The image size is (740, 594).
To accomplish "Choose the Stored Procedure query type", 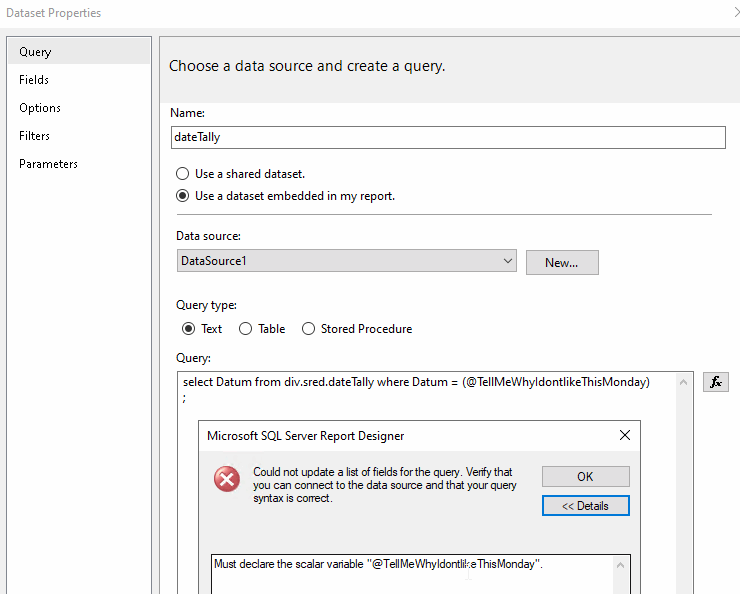I will point(308,329).
